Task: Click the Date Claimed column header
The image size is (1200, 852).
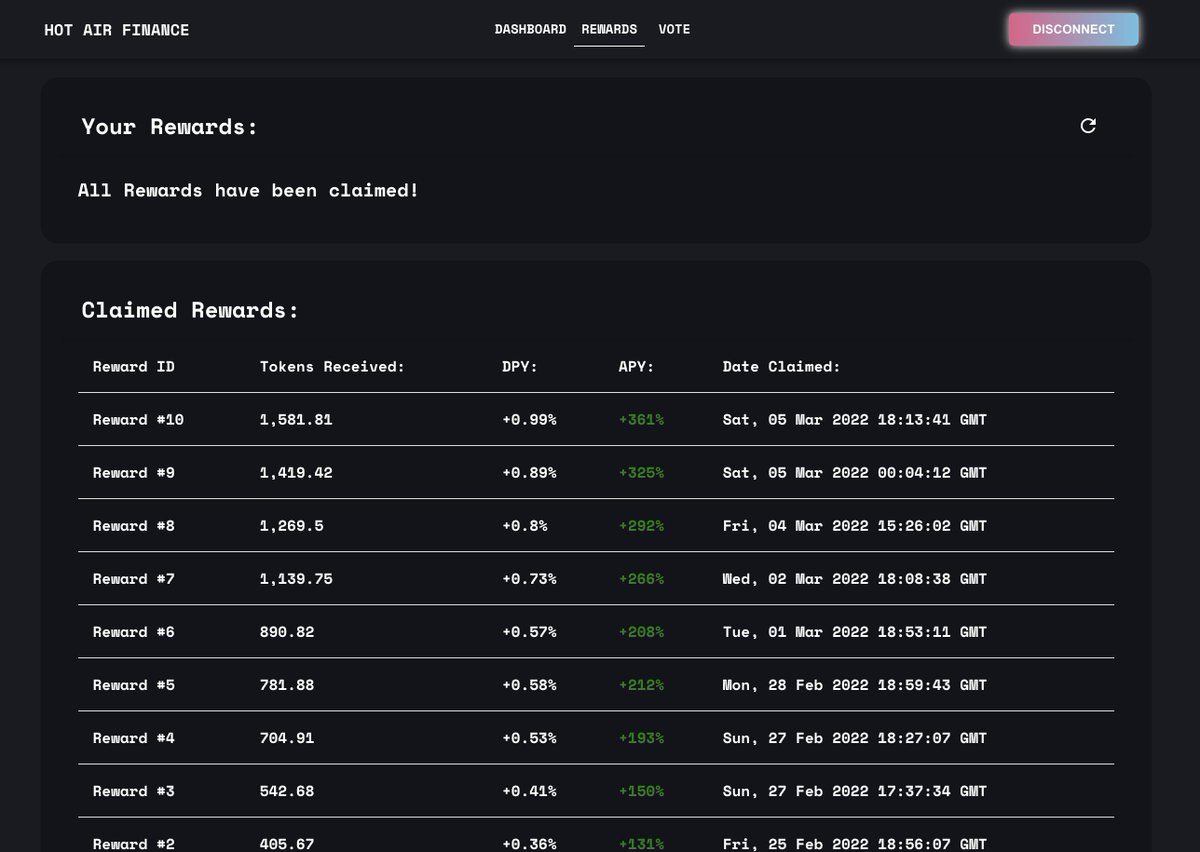Action: pos(782,367)
